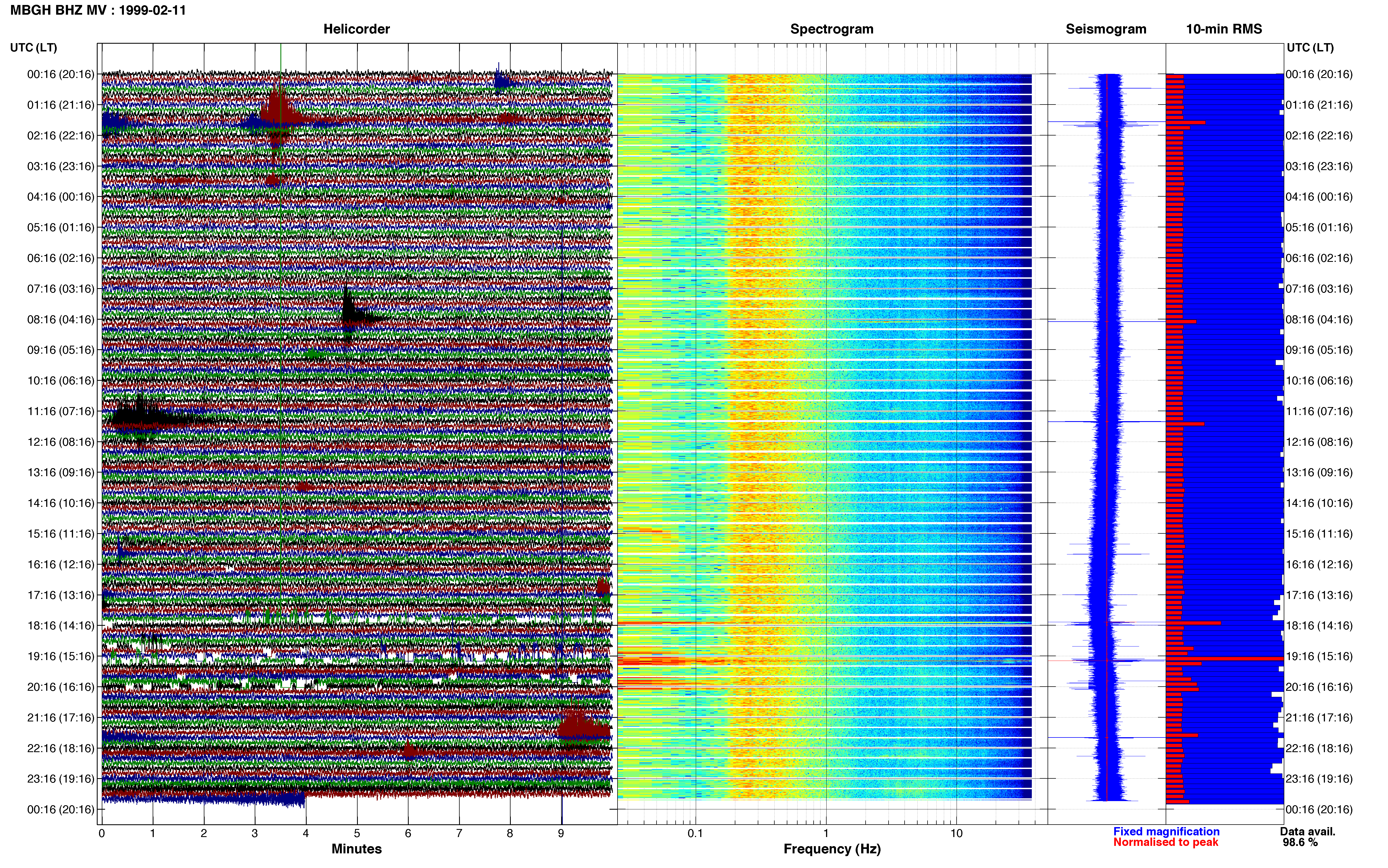Click the left time label '17:16 (13:16)'
Image resolution: width=1388 pixels, height=868 pixels.
[x=61, y=595]
